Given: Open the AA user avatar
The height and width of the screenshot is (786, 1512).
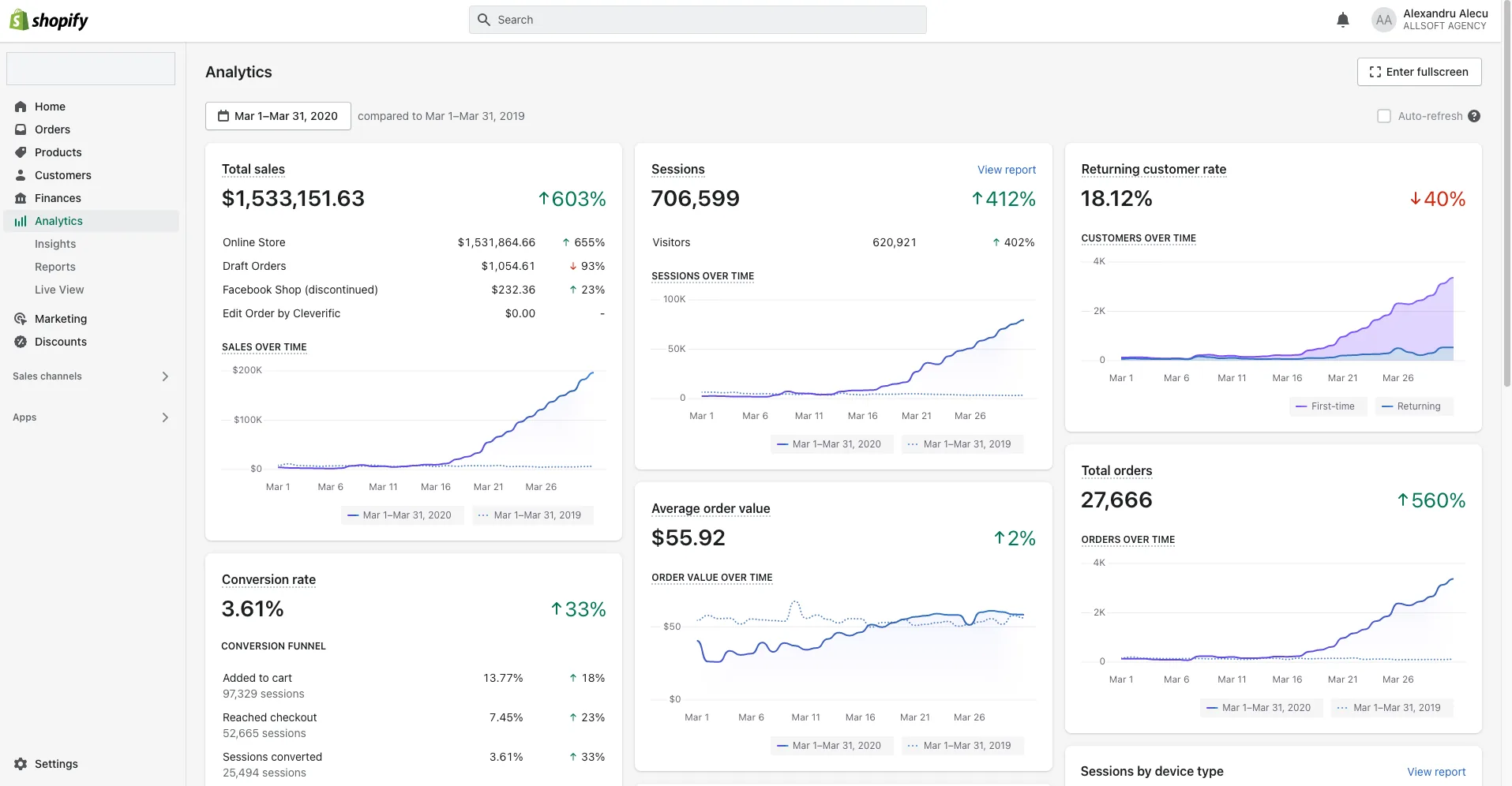Looking at the screenshot, I should (1384, 20).
